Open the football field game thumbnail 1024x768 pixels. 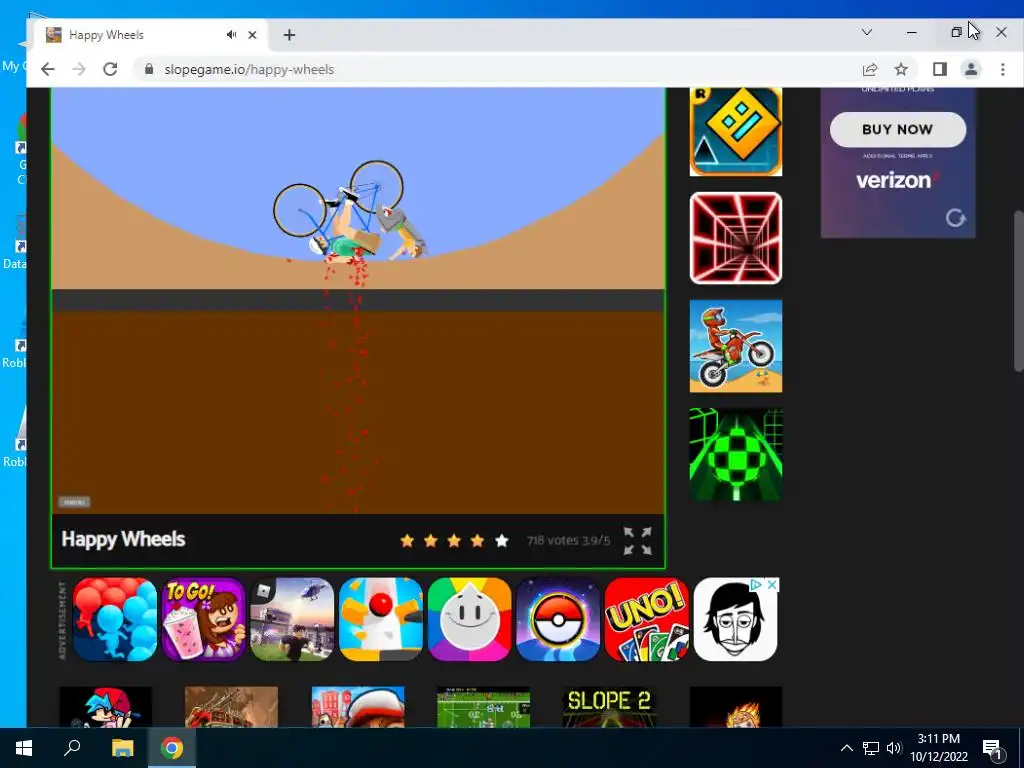483,707
